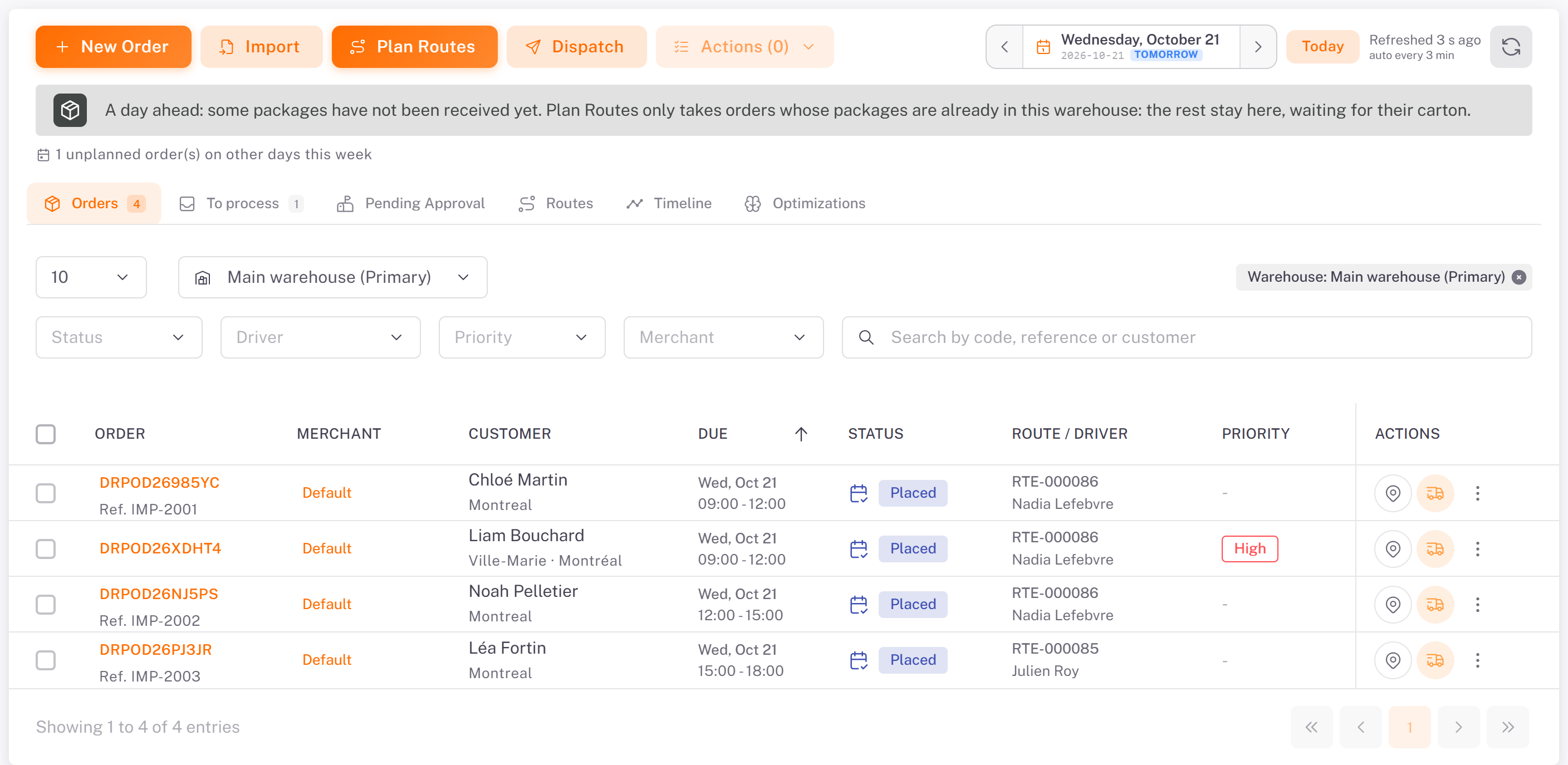The width and height of the screenshot is (1568, 765).
Task: Click scheduled calendar icon in Léa Fortin row
Action: [858, 660]
